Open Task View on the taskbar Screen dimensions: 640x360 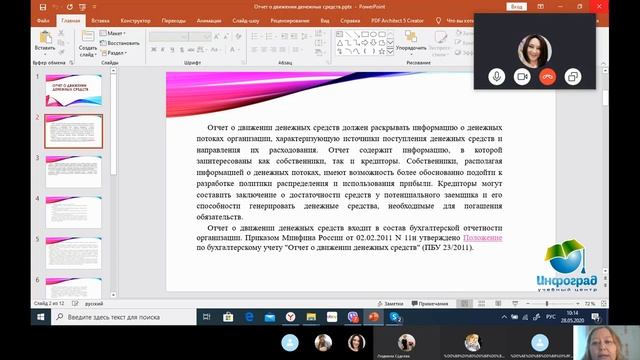pos(207,317)
